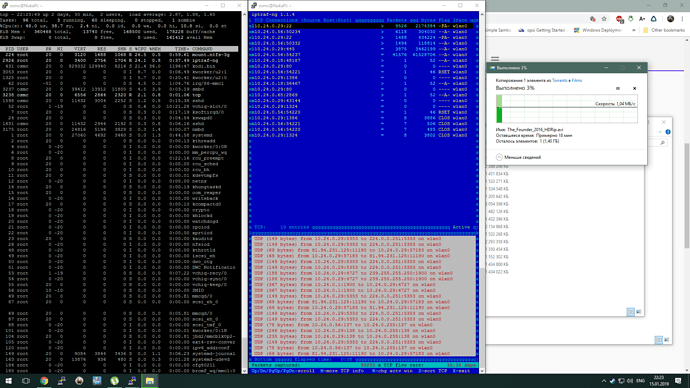Viewport: 690px width, 388px height.
Task: Open the 'opsi Getting Started' bookmark
Action: [x=541, y=30]
